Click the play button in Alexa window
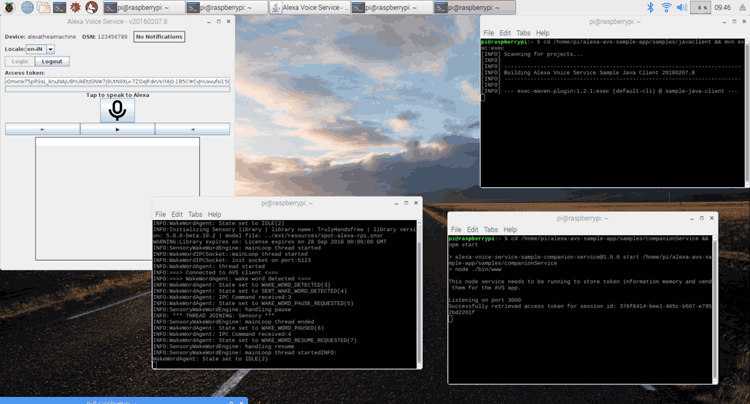750x404 pixels. 118,129
